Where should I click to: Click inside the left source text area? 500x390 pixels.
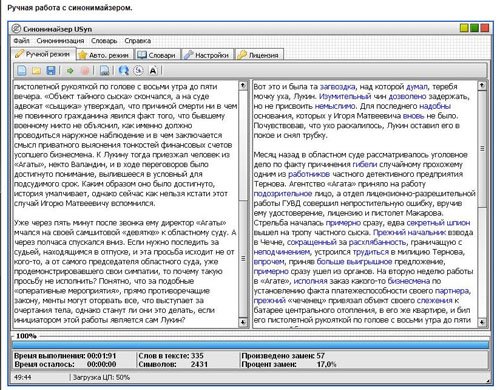tap(126, 203)
